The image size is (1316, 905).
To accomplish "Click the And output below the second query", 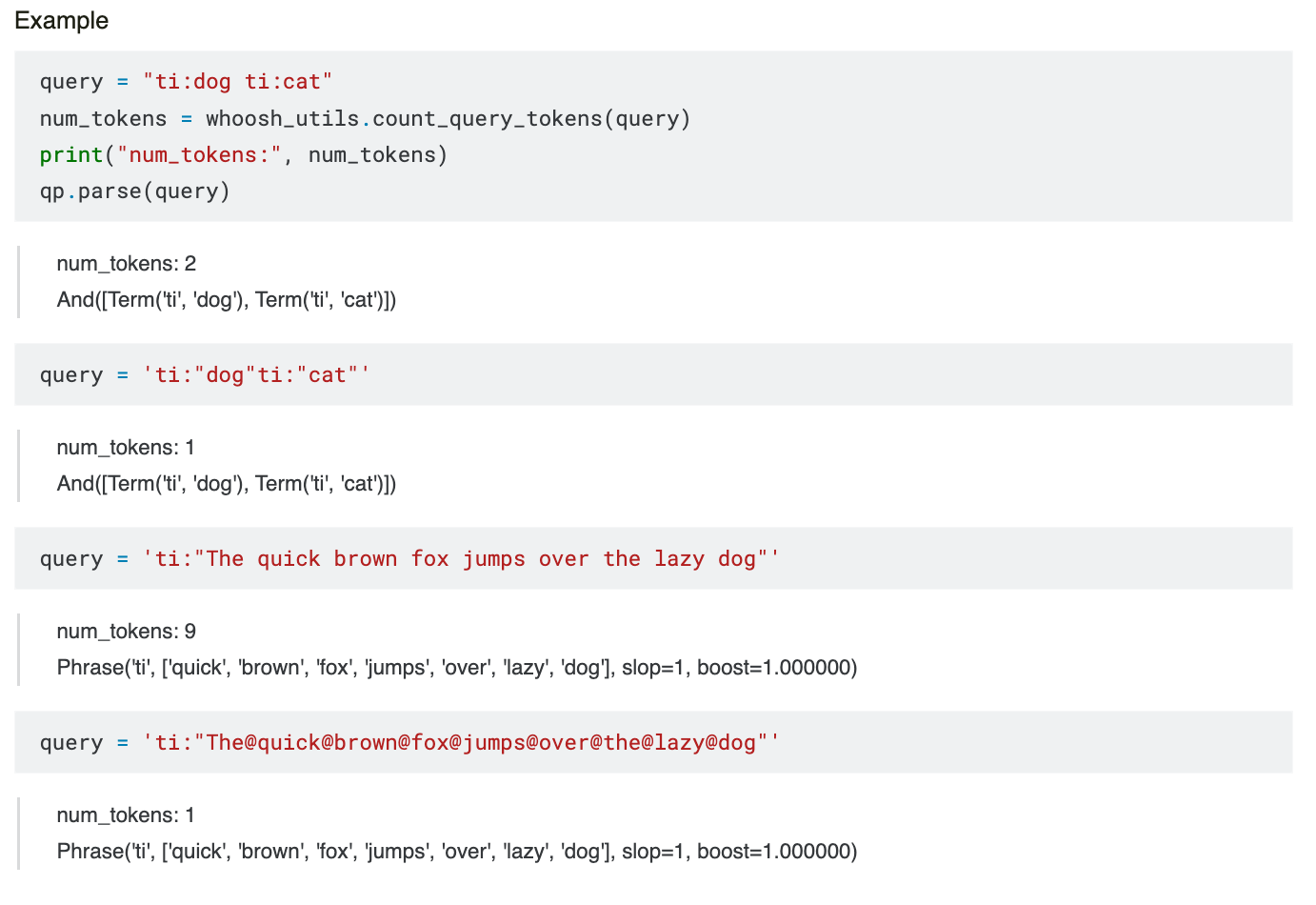I will tap(226, 484).
